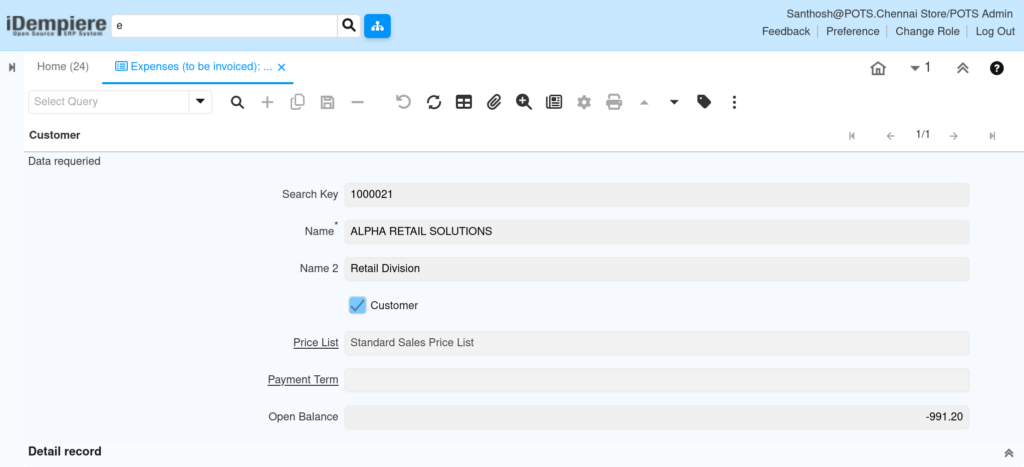Image resolution: width=1024 pixels, height=467 pixels.
Task: Click the Find Record toolbar icon
Action: 238,102
